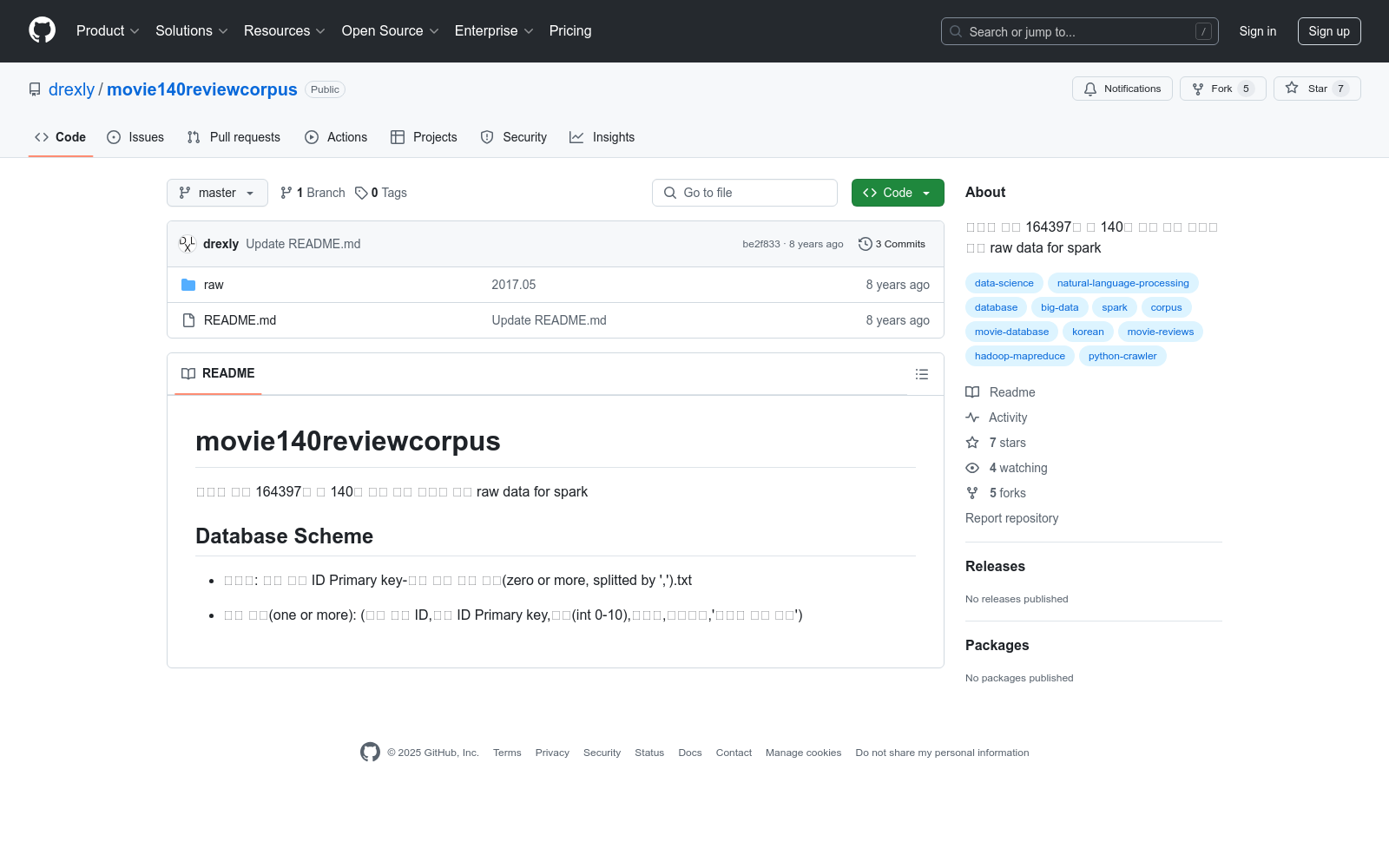Open the Enterprise dropdown
Image resolution: width=1389 pixels, height=868 pixels.
pyautogui.click(x=494, y=31)
